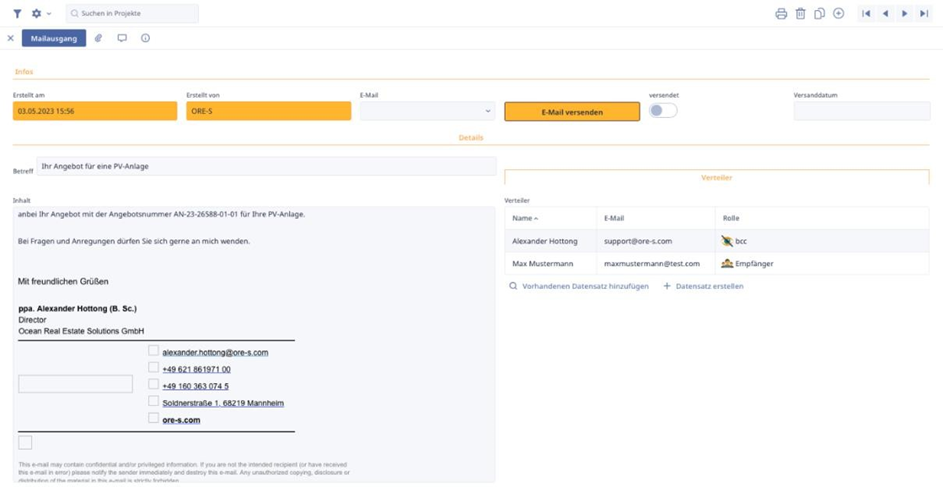Image resolution: width=943 pixels, height=487 pixels.
Task: Delete the record with the trash icon
Action: click(x=800, y=14)
